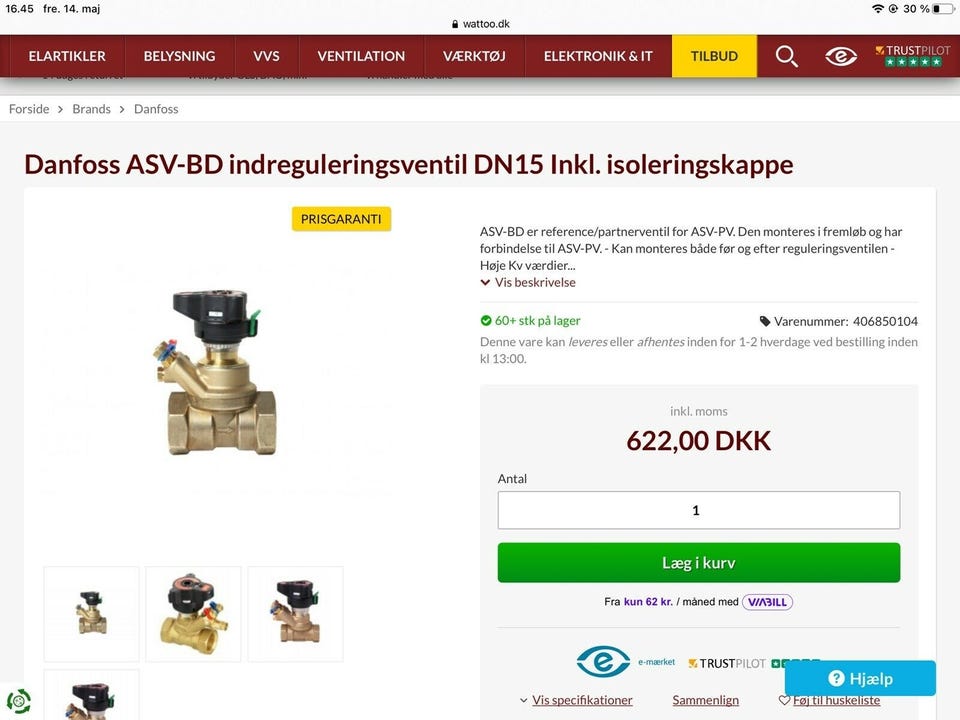Select the third valve thumbnail image

click(x=296, y=614)
